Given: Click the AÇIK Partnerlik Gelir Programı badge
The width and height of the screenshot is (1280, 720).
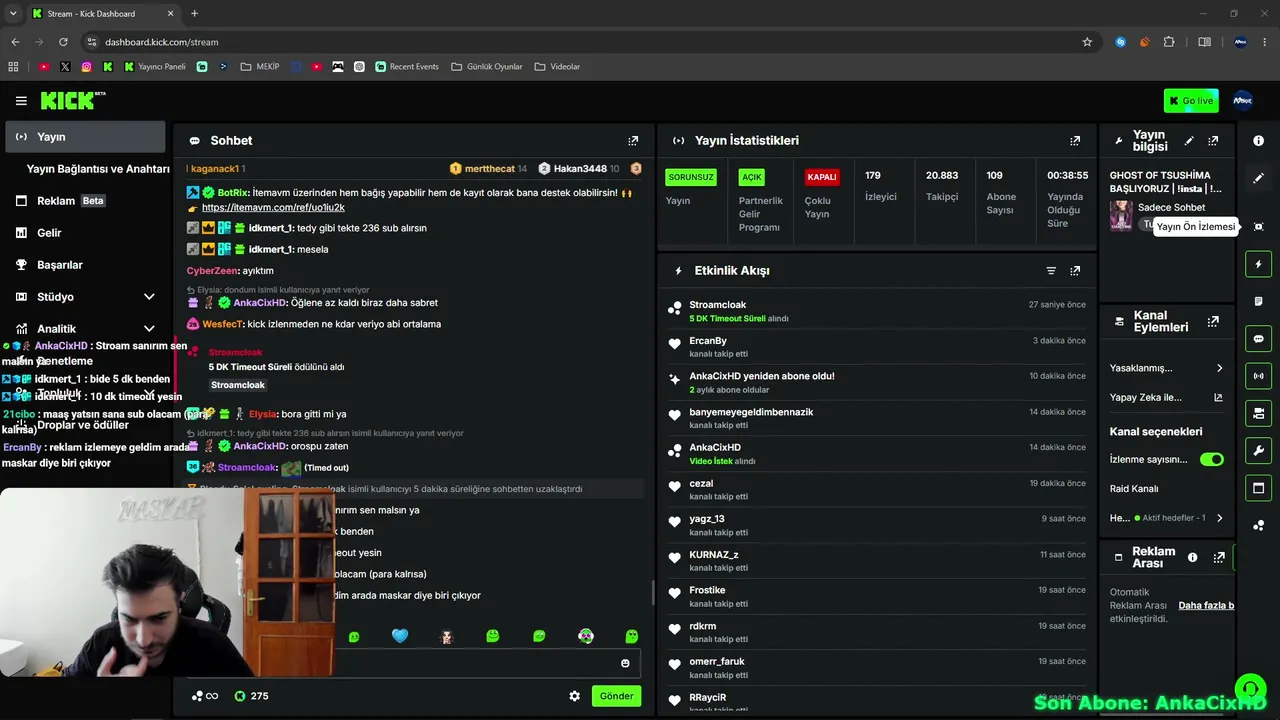Looking at the screenshot, I should 751,177.
